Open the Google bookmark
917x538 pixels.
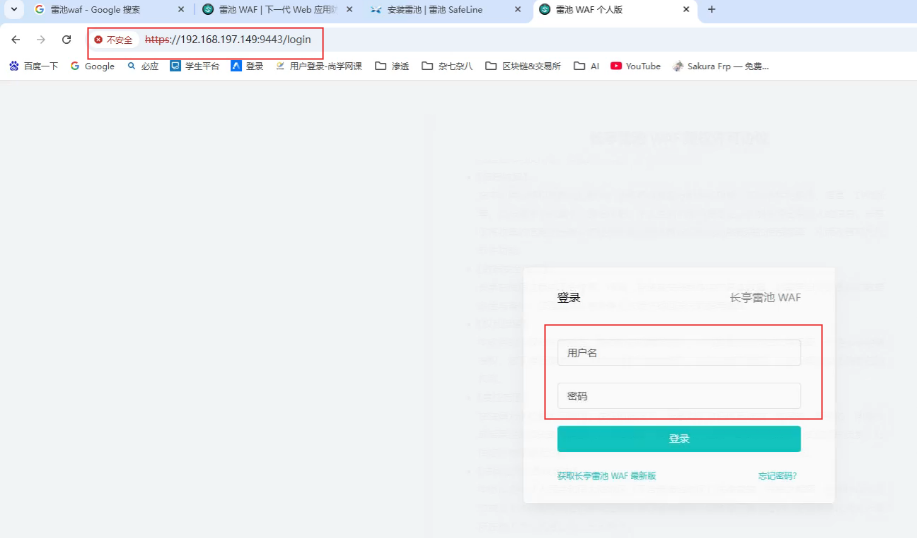click(x=92, y=66)
